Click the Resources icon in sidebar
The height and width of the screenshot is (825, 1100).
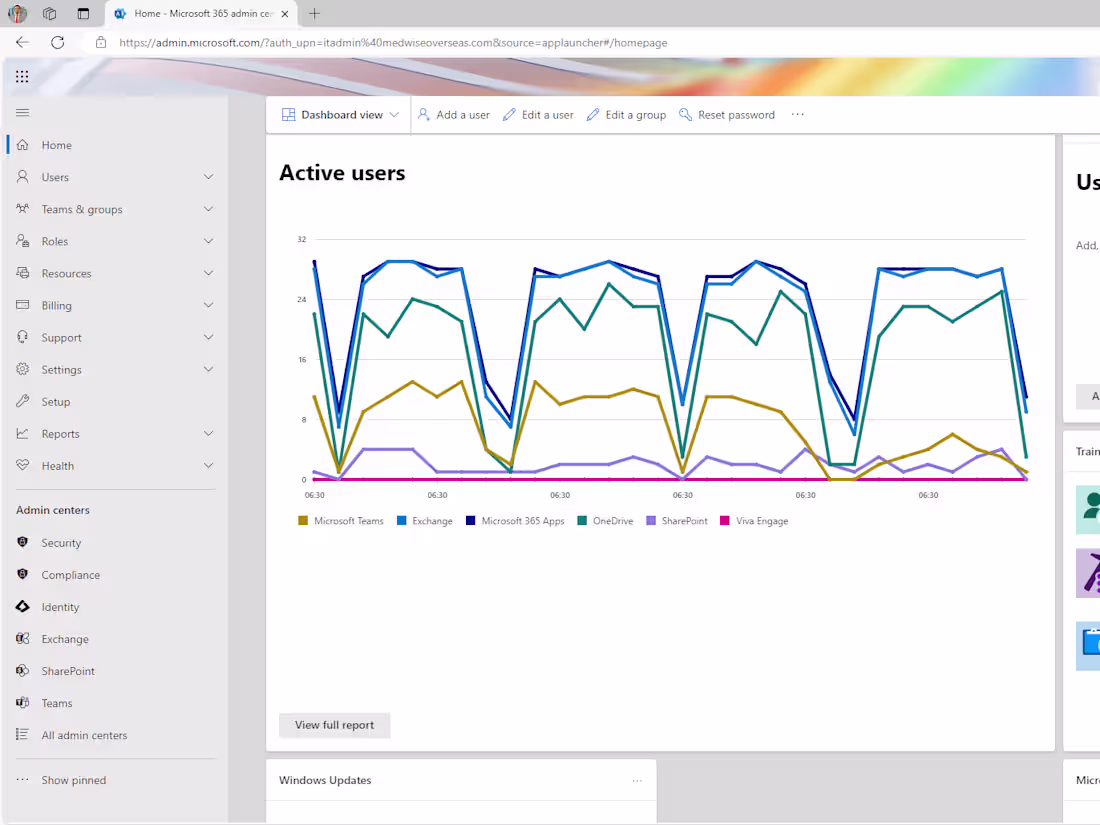[22, 273]
